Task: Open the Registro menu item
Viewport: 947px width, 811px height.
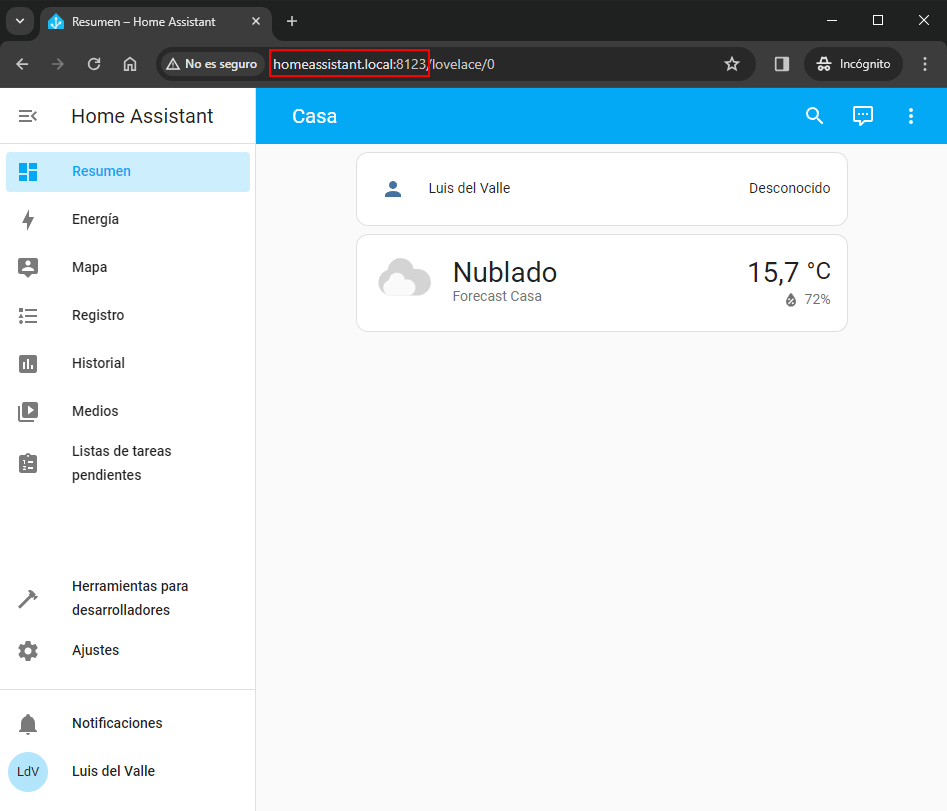Action: click(x=128, y=315)
